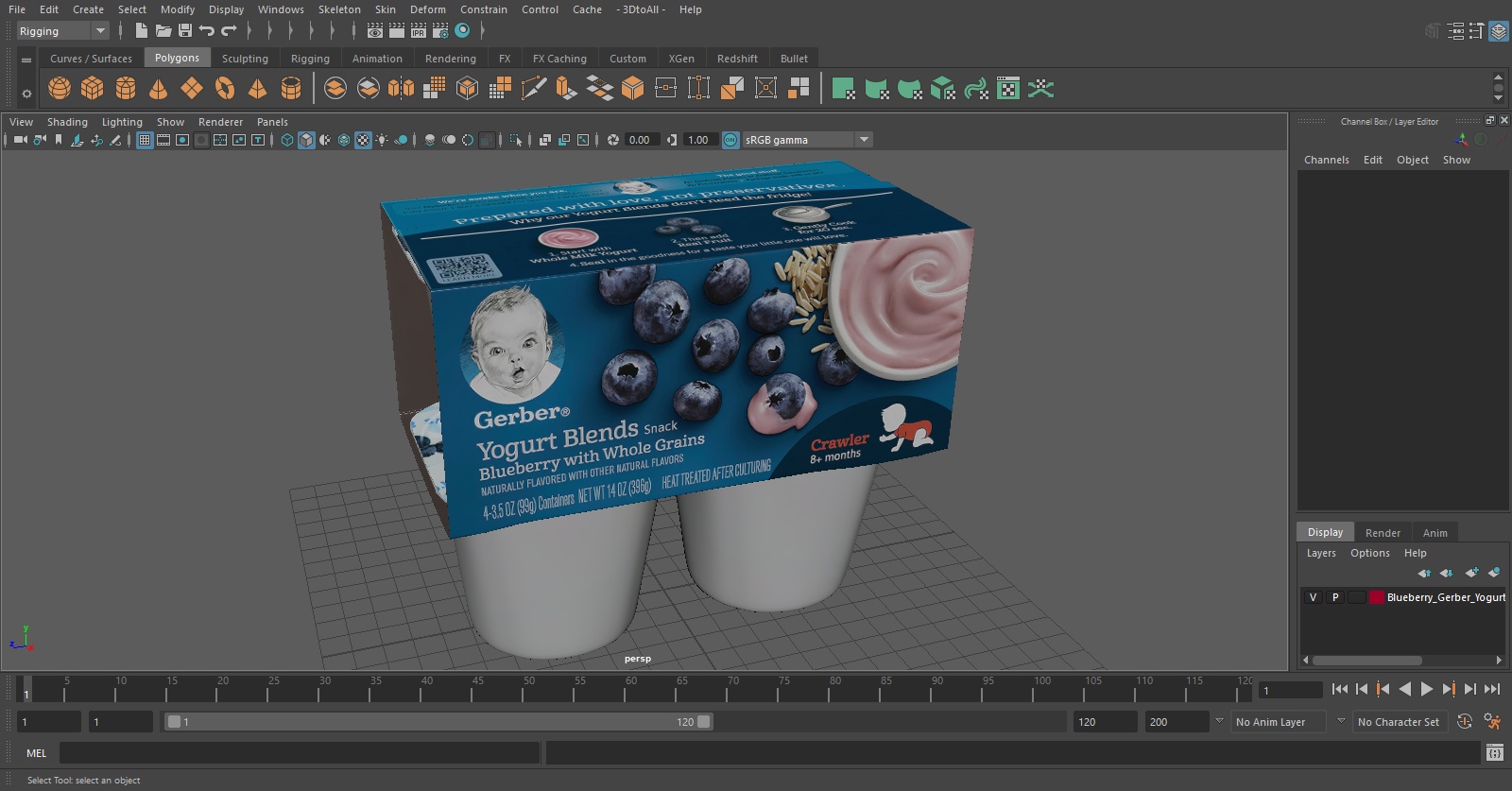This screenshot has height=791, width=1512.
Task: Open the viewport Shading menu
Action: 67,122
